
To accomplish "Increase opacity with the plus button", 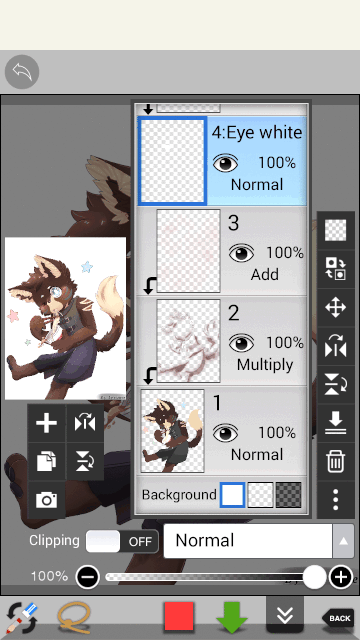I will click(341, 577).
